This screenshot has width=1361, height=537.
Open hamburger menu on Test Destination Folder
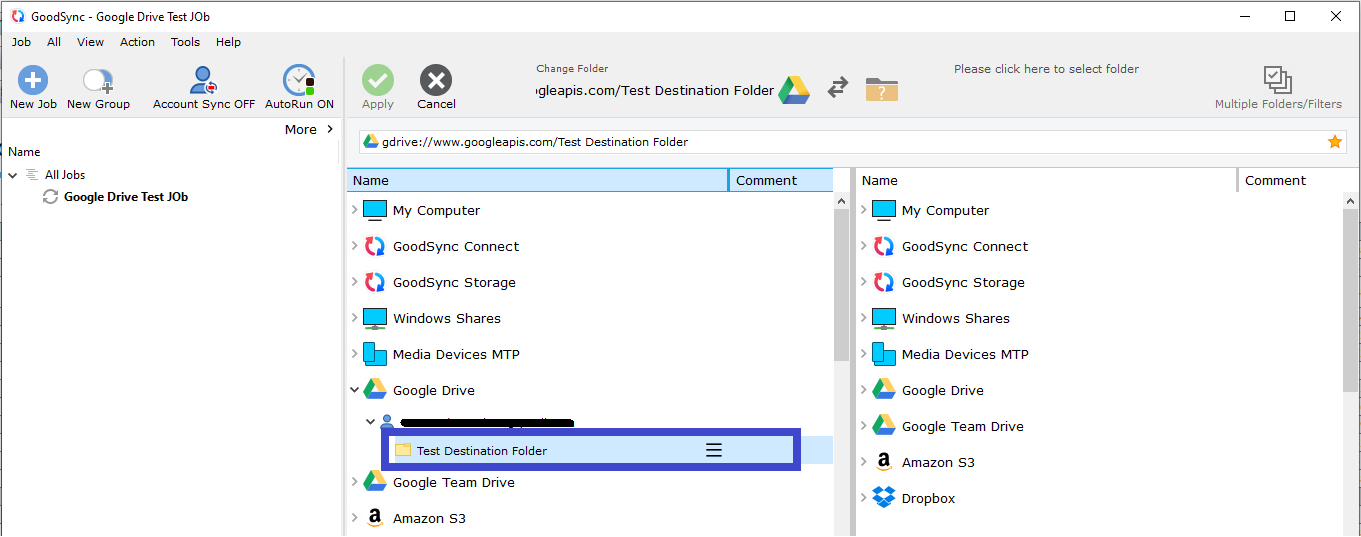click(714, 451)
